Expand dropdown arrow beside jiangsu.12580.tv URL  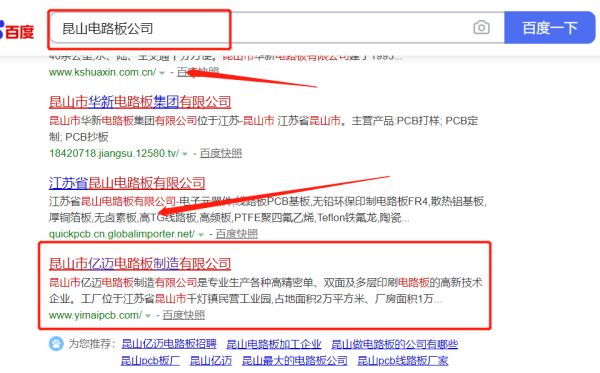pos(185,154)
